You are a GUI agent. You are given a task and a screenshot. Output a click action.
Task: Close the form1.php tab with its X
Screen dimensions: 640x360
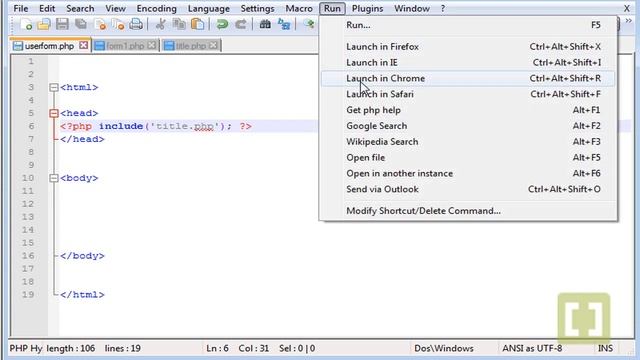pos(152,45)
